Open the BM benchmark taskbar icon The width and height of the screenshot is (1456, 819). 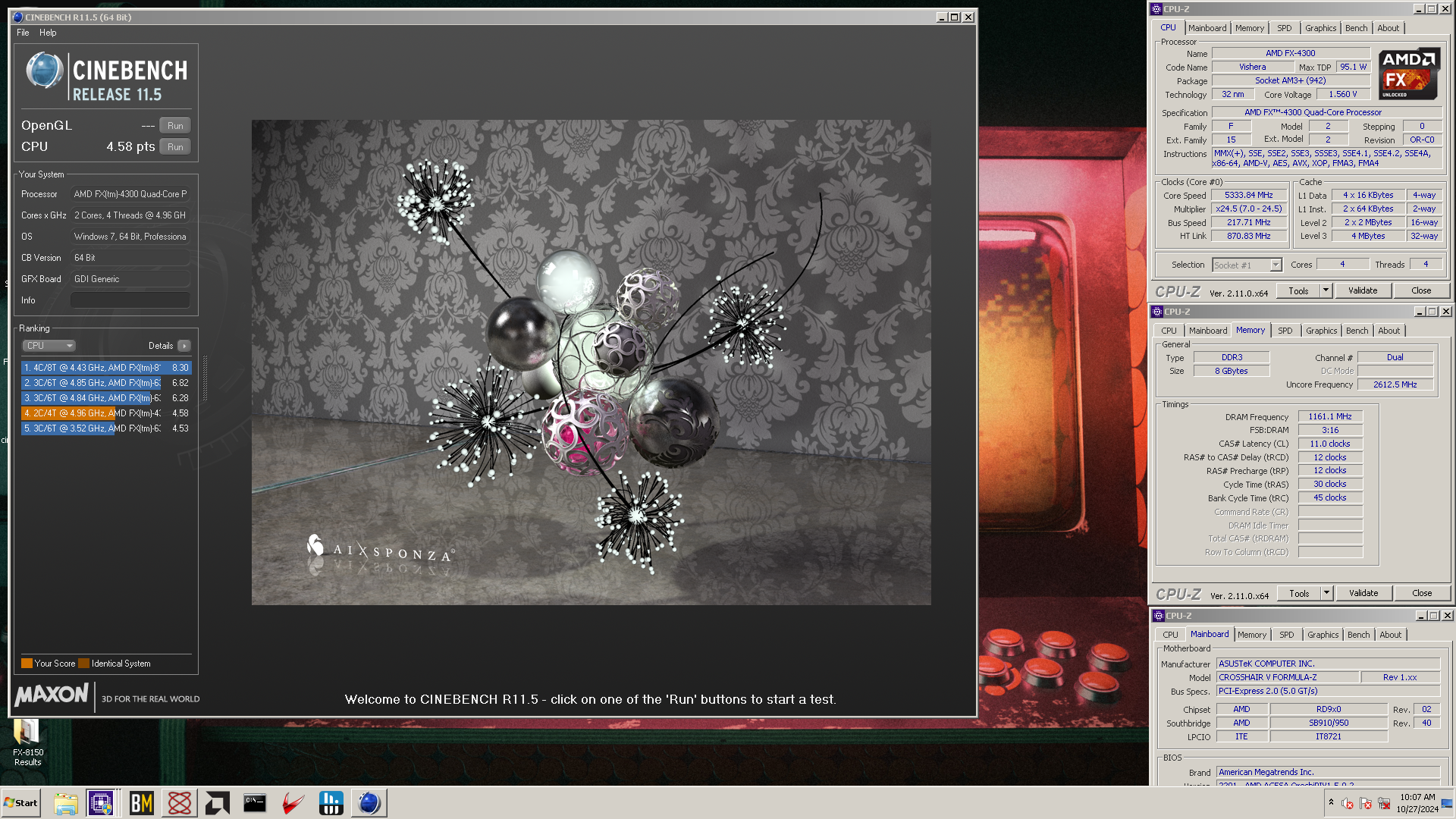coord(142,803)
